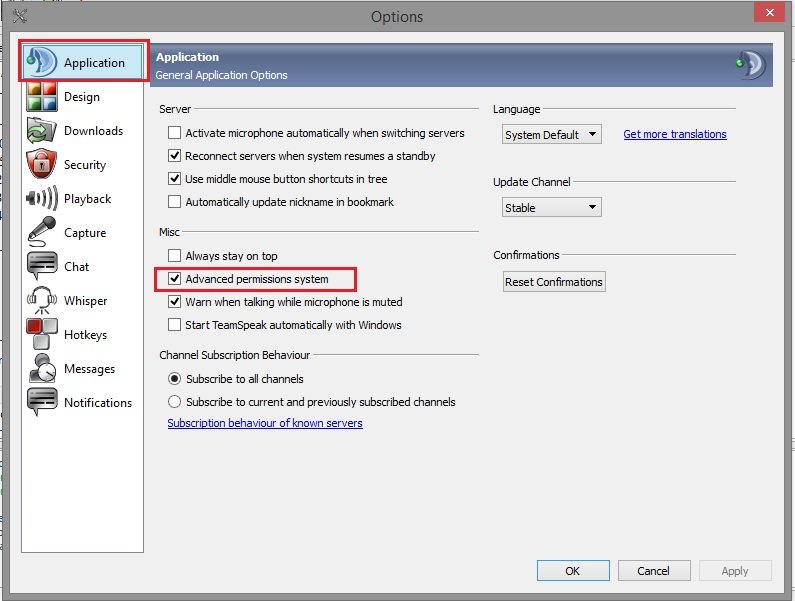Open the Language System Default dropdown
The image size is (795, 601).
coord(552,134)
